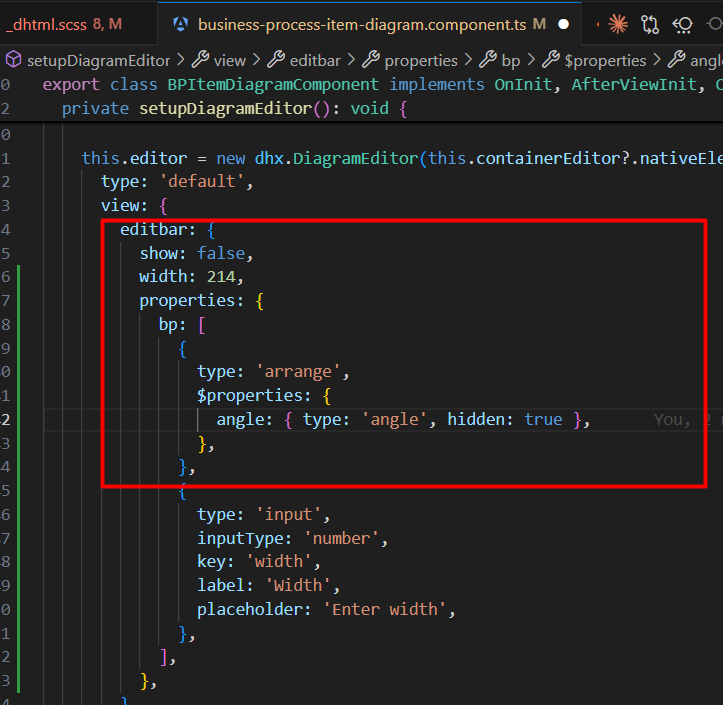723x705 pixels.
Task: Open the setupDiagramEditor breadcrumb dropdown
Action: point(98,60)
